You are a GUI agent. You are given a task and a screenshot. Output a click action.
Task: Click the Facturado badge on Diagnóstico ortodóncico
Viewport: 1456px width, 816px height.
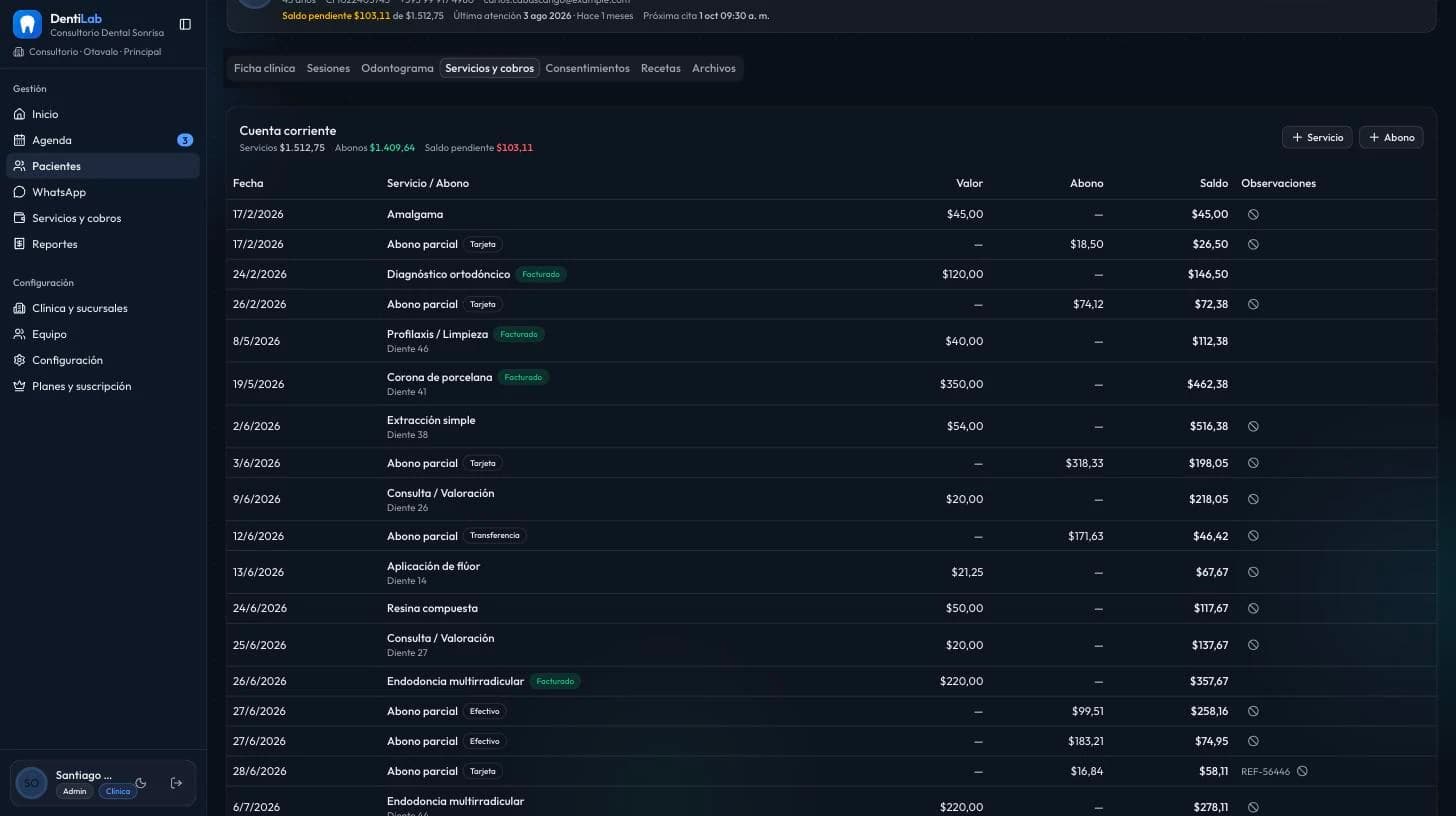(541, 274)
